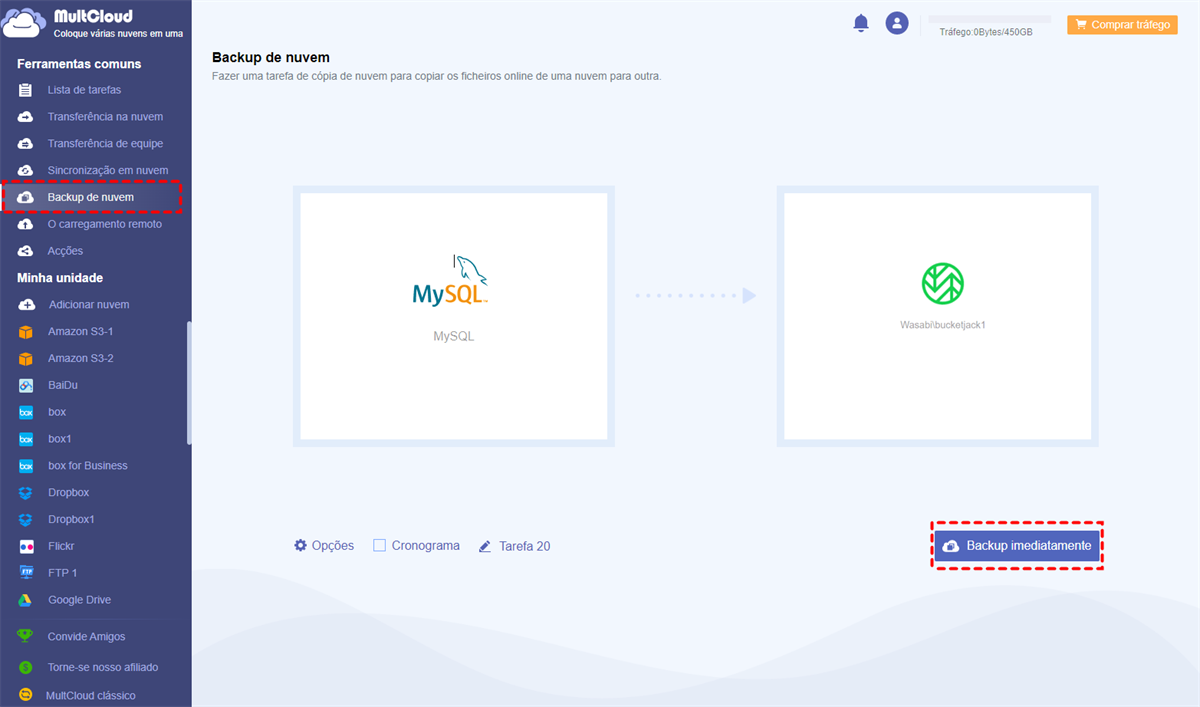Click Comprar tráfego button
Viewport: 1200px width, 707px height.
tap(1122, 25)
